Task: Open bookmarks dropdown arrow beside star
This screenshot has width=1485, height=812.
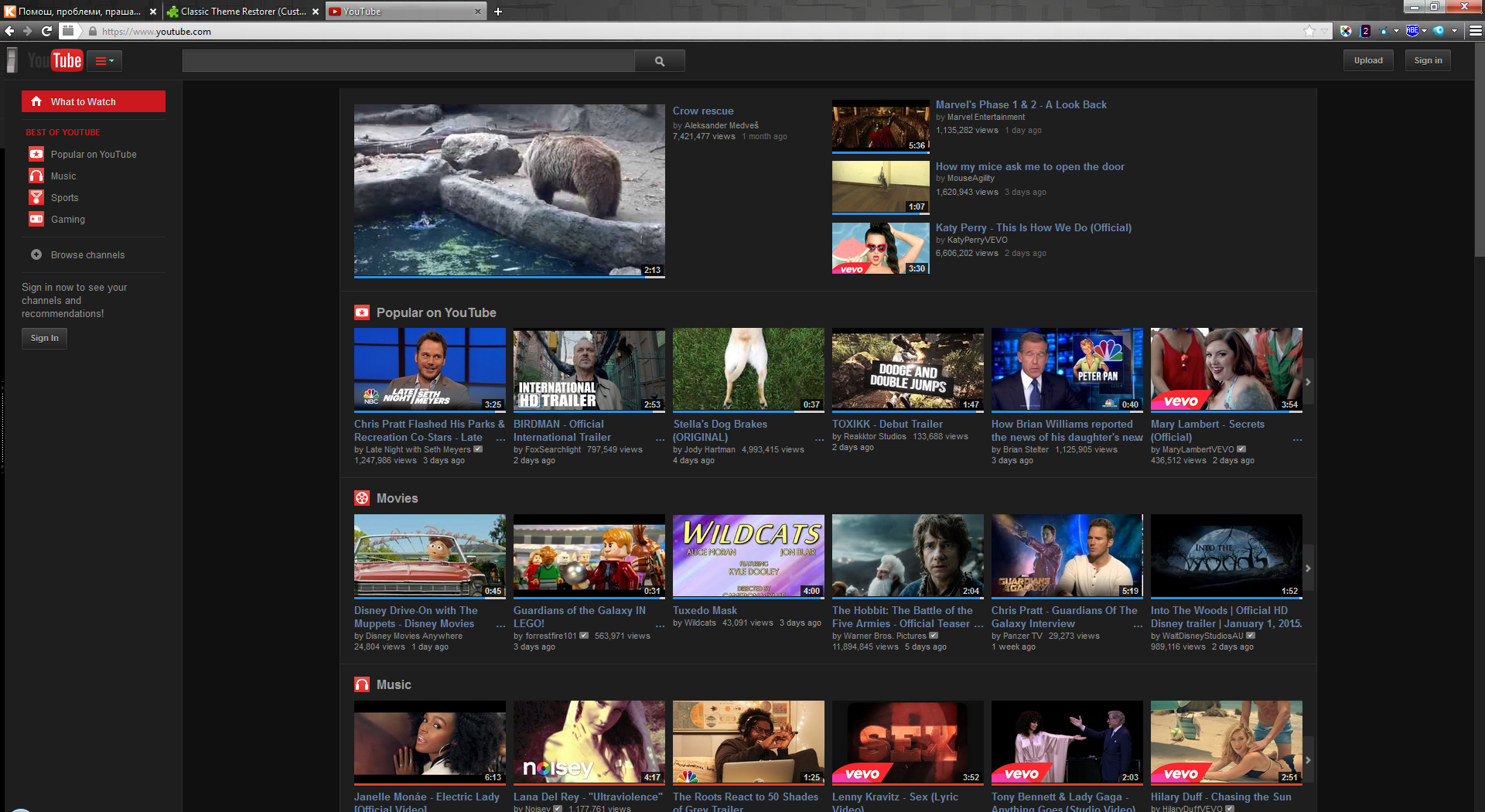Action: pyautogui.click(x=1324, y=31)
